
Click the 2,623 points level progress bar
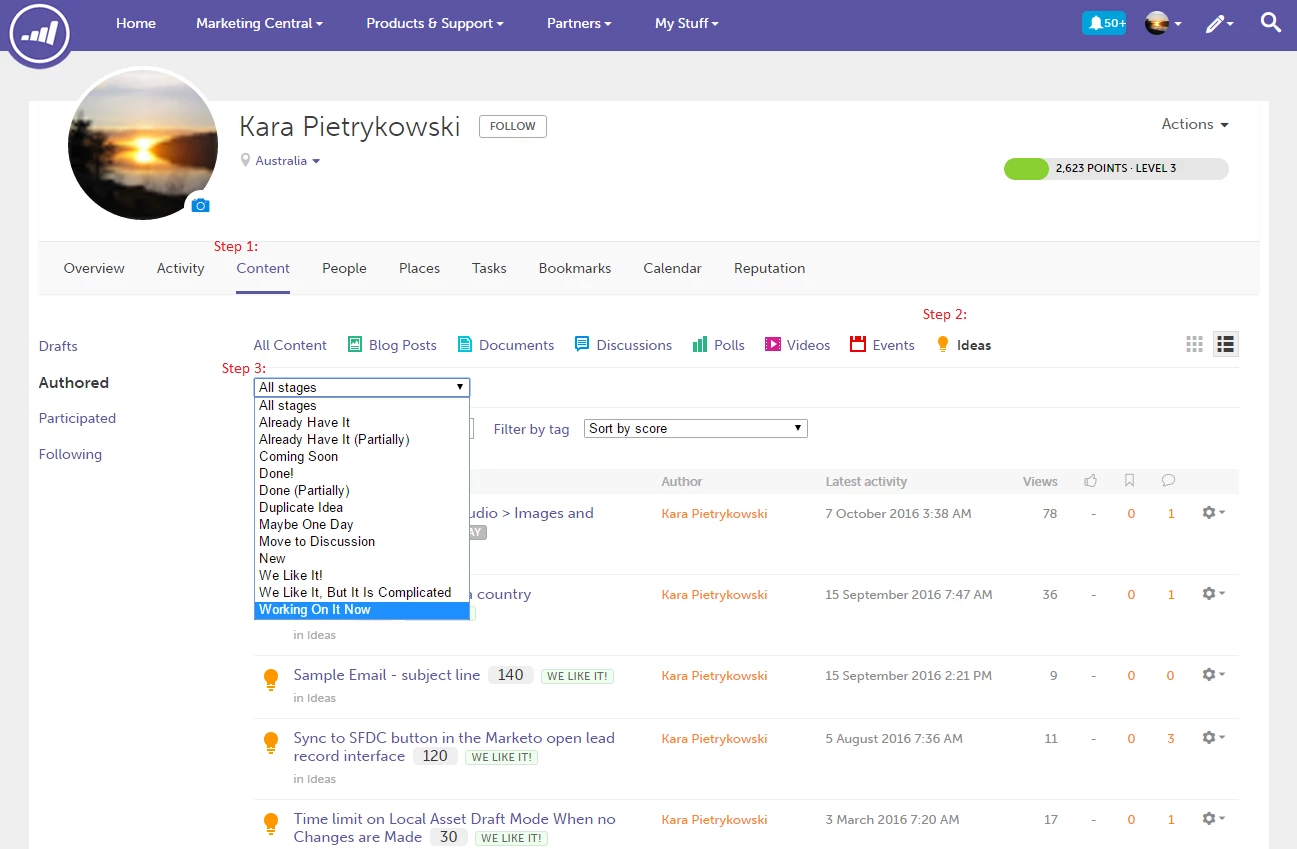click(x=1116, y=168)
